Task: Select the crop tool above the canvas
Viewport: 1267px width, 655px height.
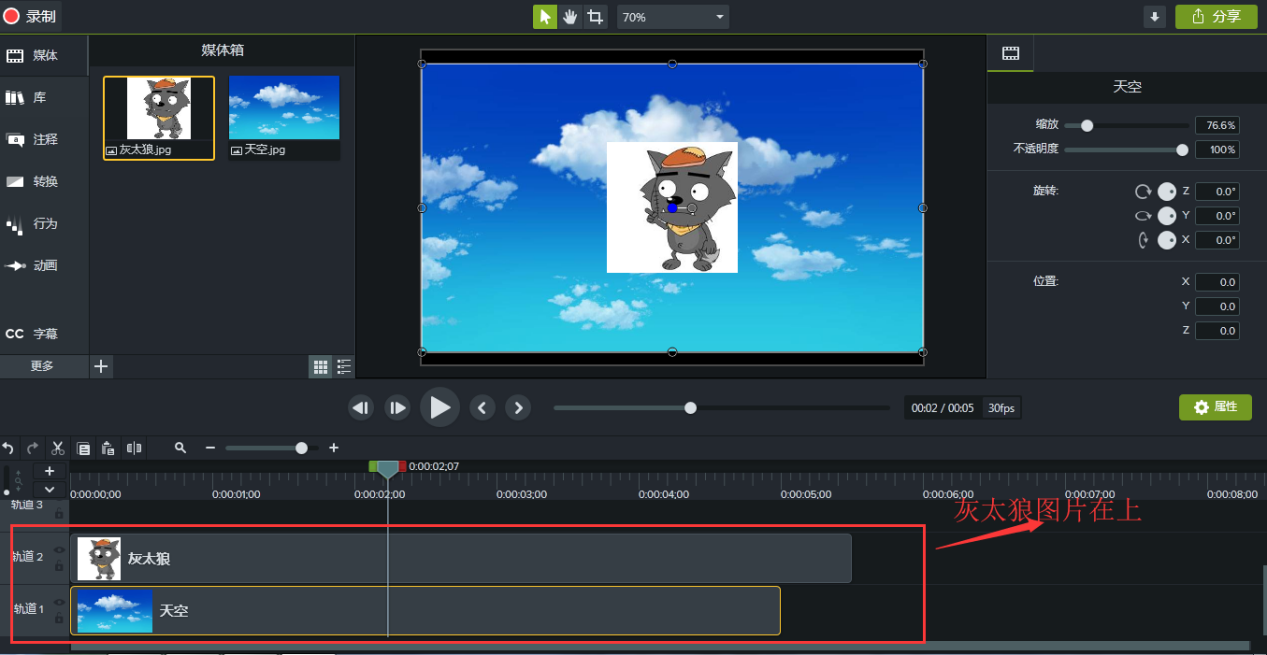Action: click(596, 17)
